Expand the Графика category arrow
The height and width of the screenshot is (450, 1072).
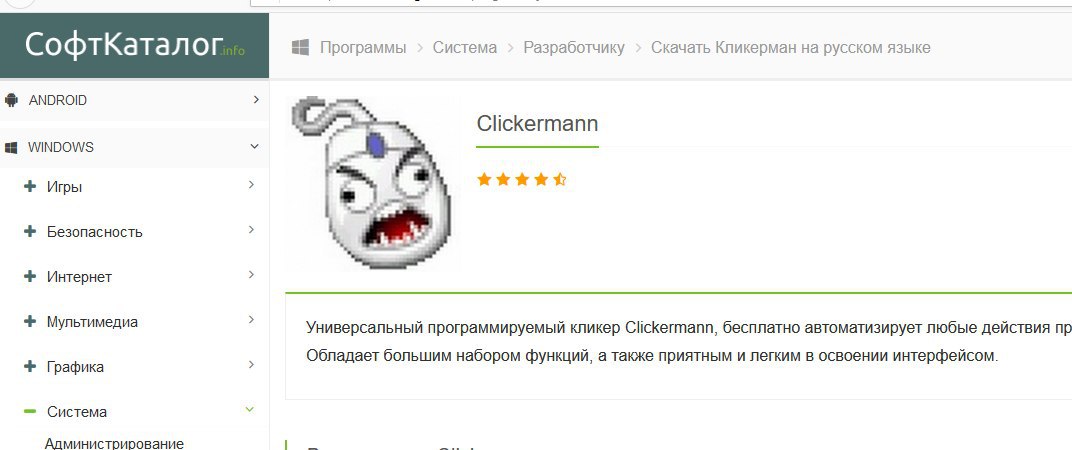pos(251,365)
